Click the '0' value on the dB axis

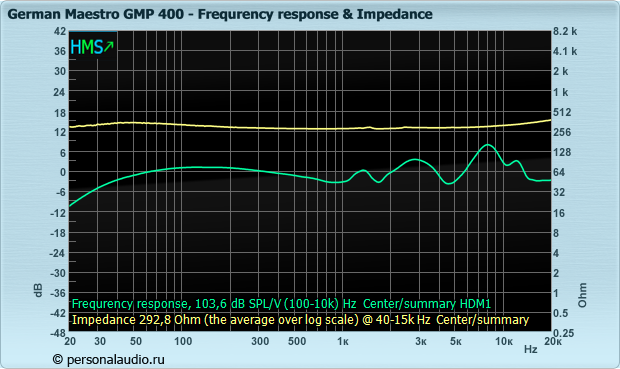click(x=62, y=172)
